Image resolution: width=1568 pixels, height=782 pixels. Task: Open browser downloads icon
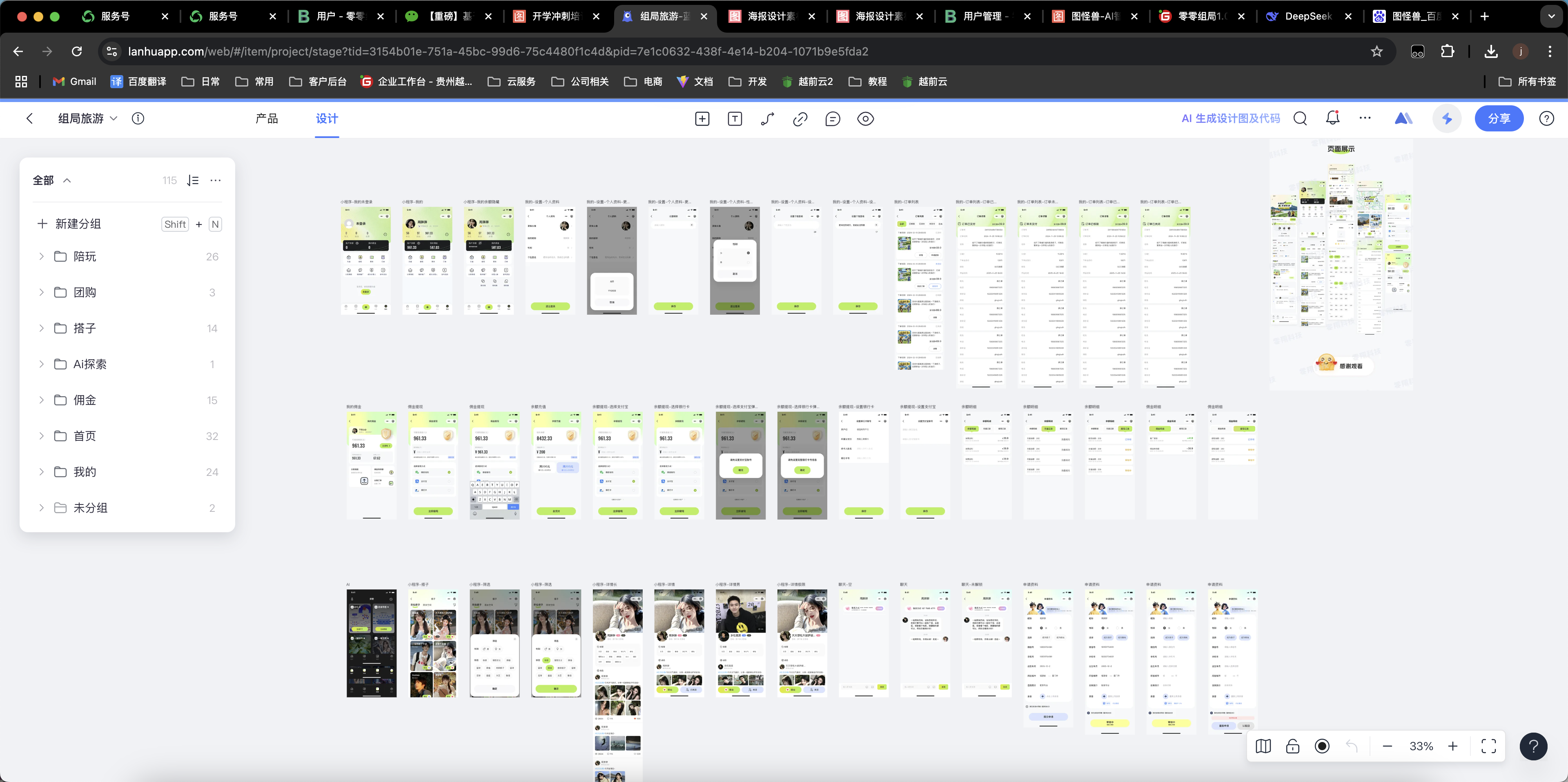pyautogui.click(x=1491, y=52)
